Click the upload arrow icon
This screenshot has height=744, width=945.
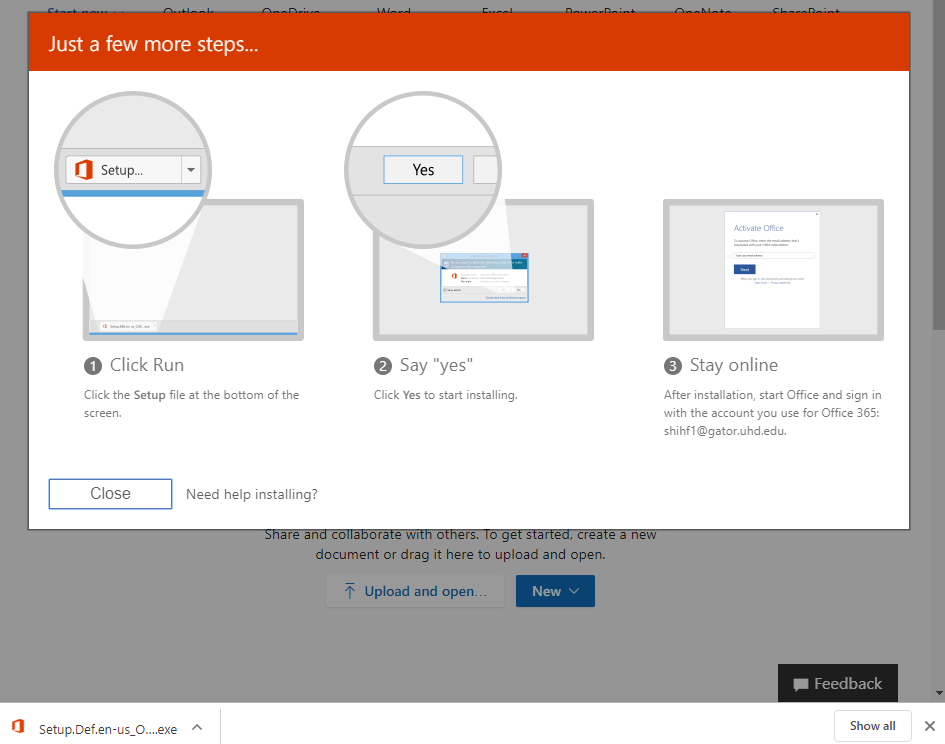[350, 591]
